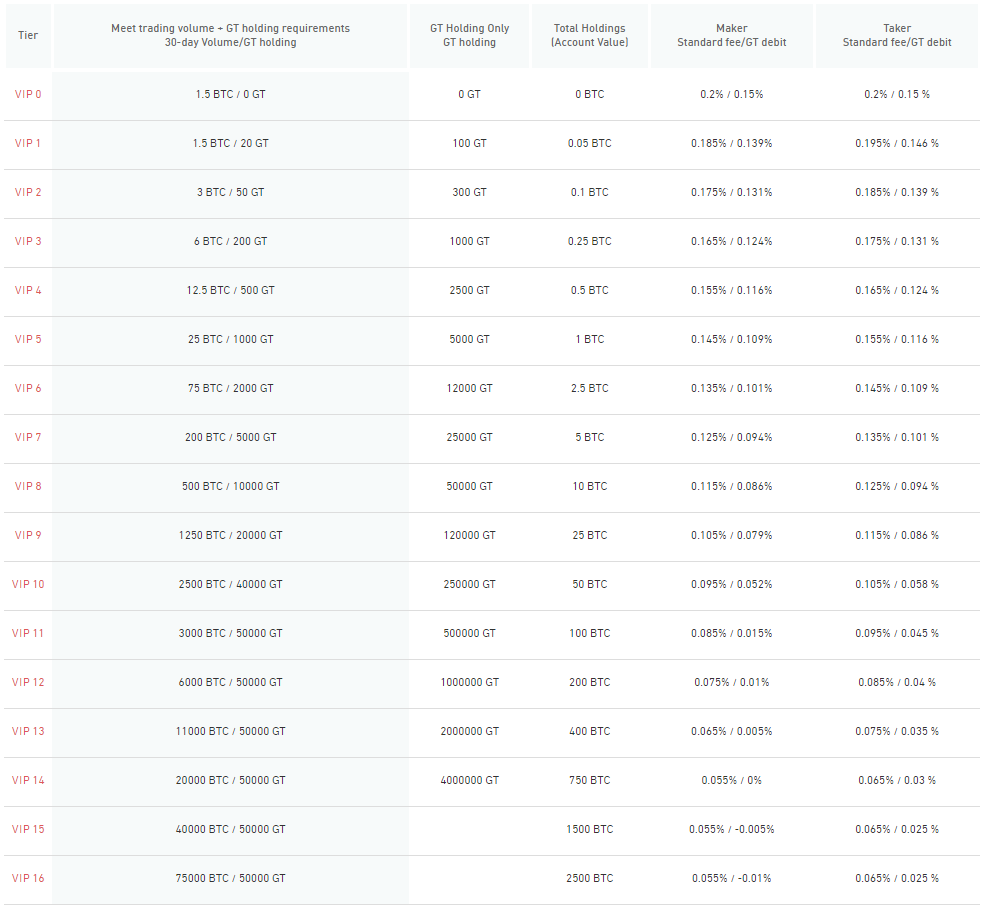984x906 pixels.
Task: Select the 12000 GT holding cell
Action: 469,388
